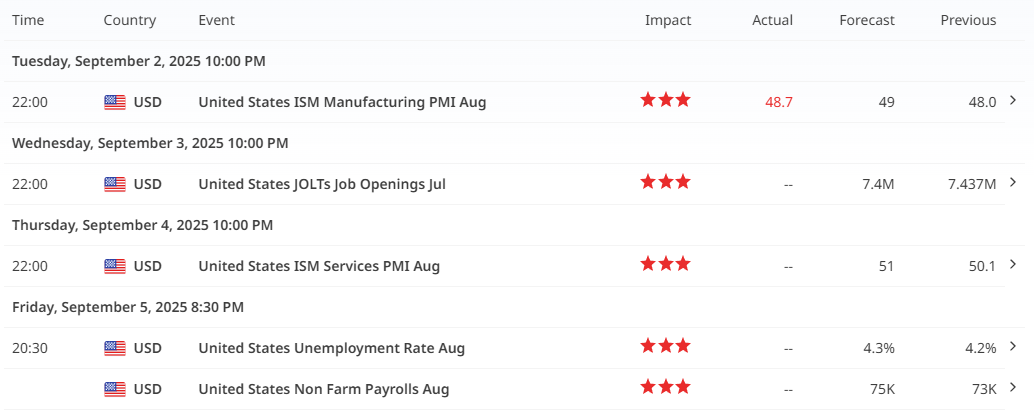Click impact stars for Non Farm Payrolls
The height and width of the screenshot is (412, 1034).
point(665,387)
